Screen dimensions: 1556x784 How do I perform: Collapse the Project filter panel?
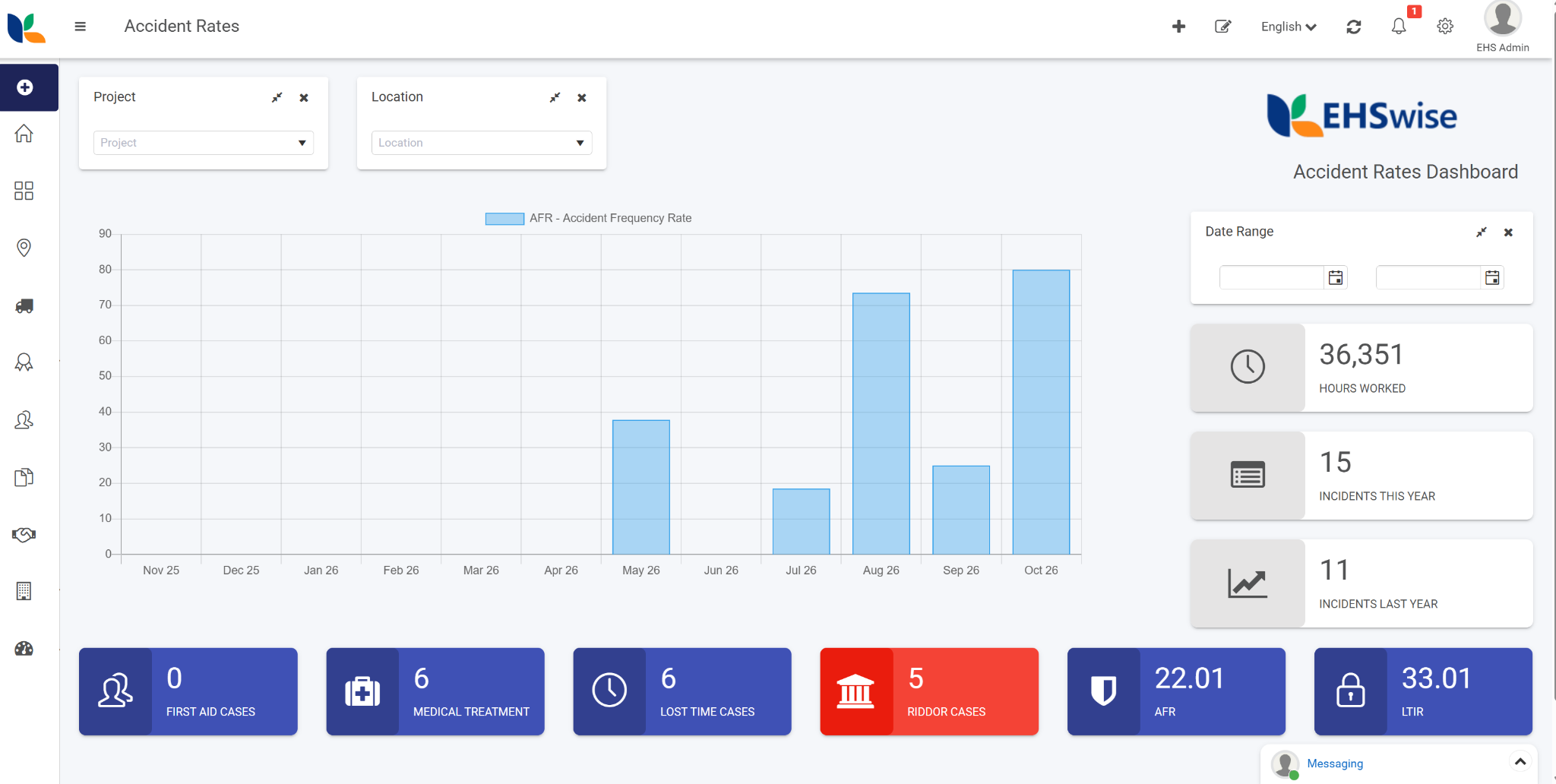[x=277, y=97]
